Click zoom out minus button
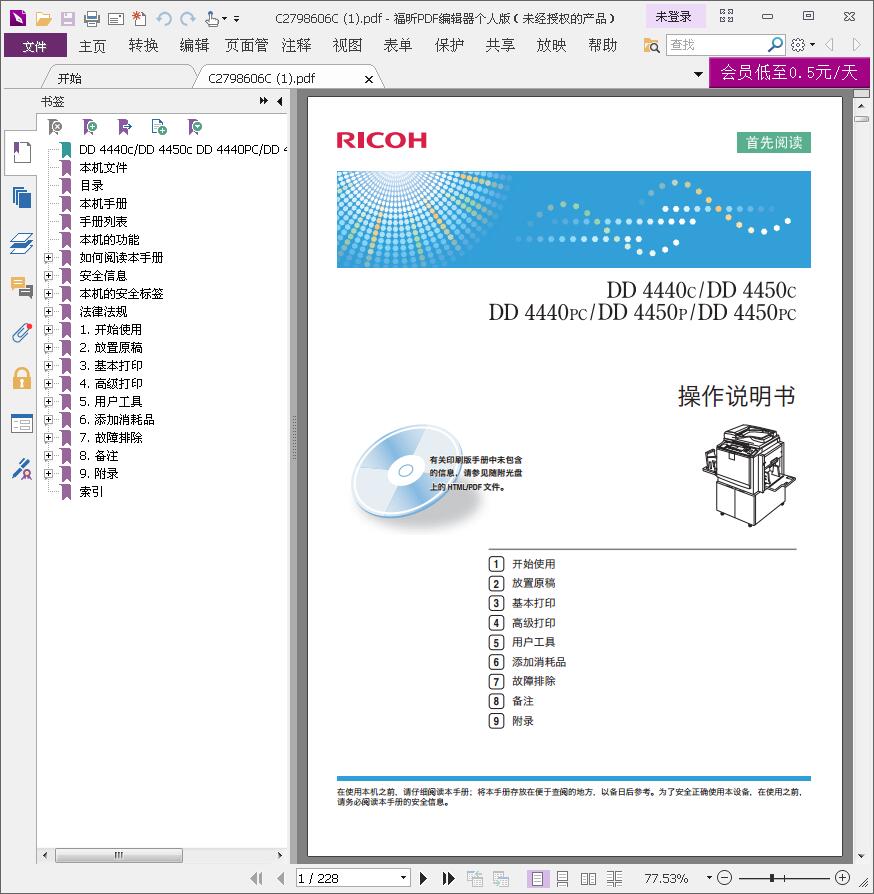This screenshot has height=894, width=874. 724,878
